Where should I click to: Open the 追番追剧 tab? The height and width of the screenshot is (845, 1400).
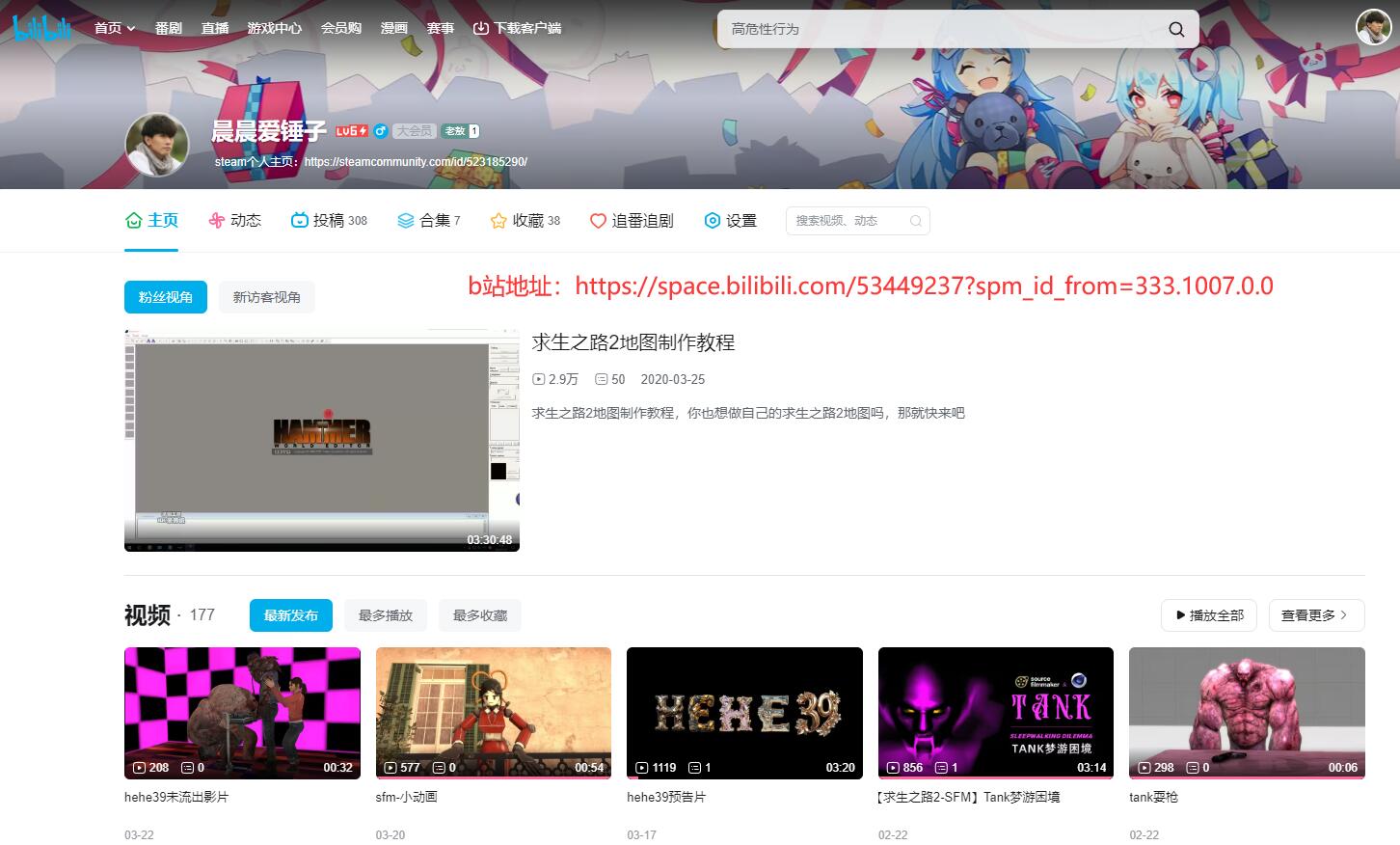coord(632,221)
